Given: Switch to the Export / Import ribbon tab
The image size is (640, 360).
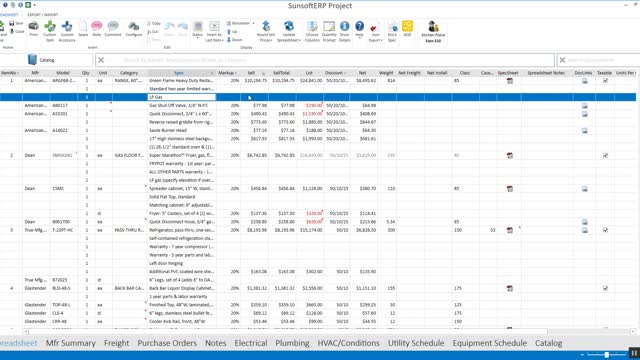Looking at the screenshot, I should (42, 15).
